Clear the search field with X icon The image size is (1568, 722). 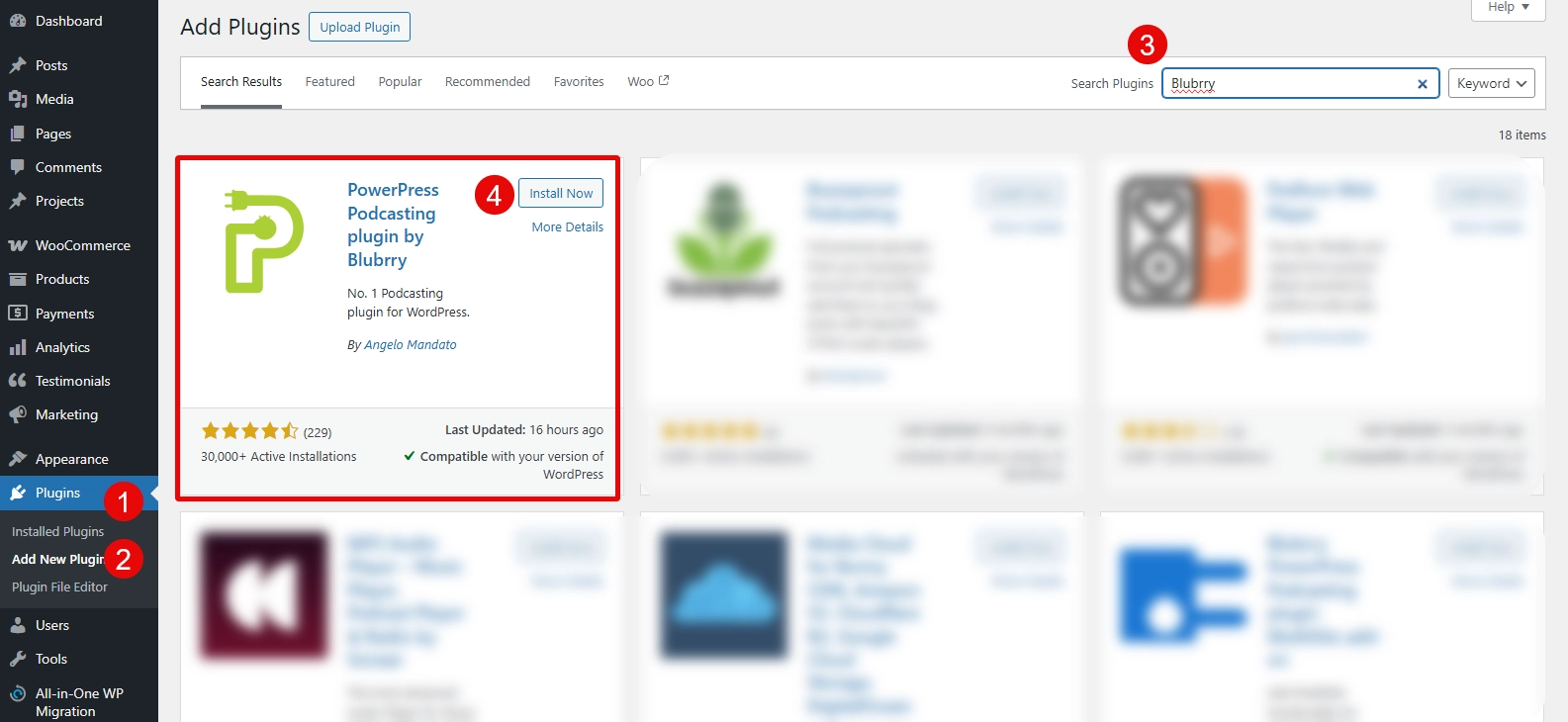[1422, 84]
